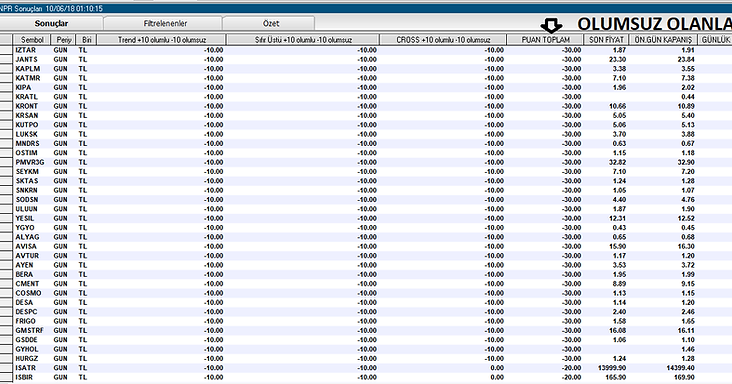The height and width of the screenshot is (384, 732).
Task: Click ISATR last price 13999.90
Action: (x=612, y=368)
